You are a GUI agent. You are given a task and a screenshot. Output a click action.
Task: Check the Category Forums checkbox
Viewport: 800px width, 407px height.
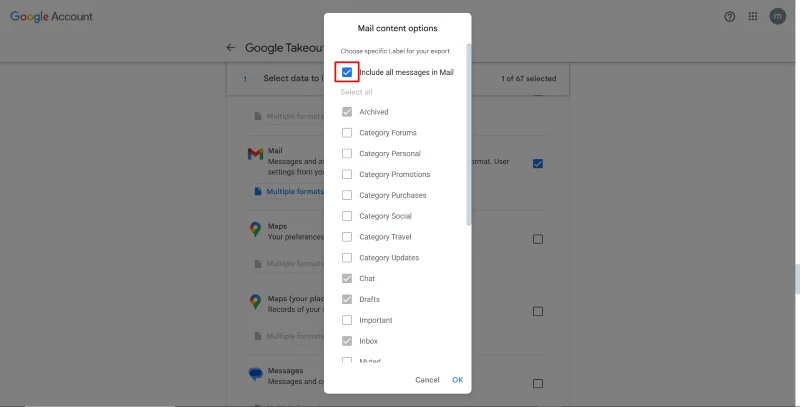(x=347, y=133)
